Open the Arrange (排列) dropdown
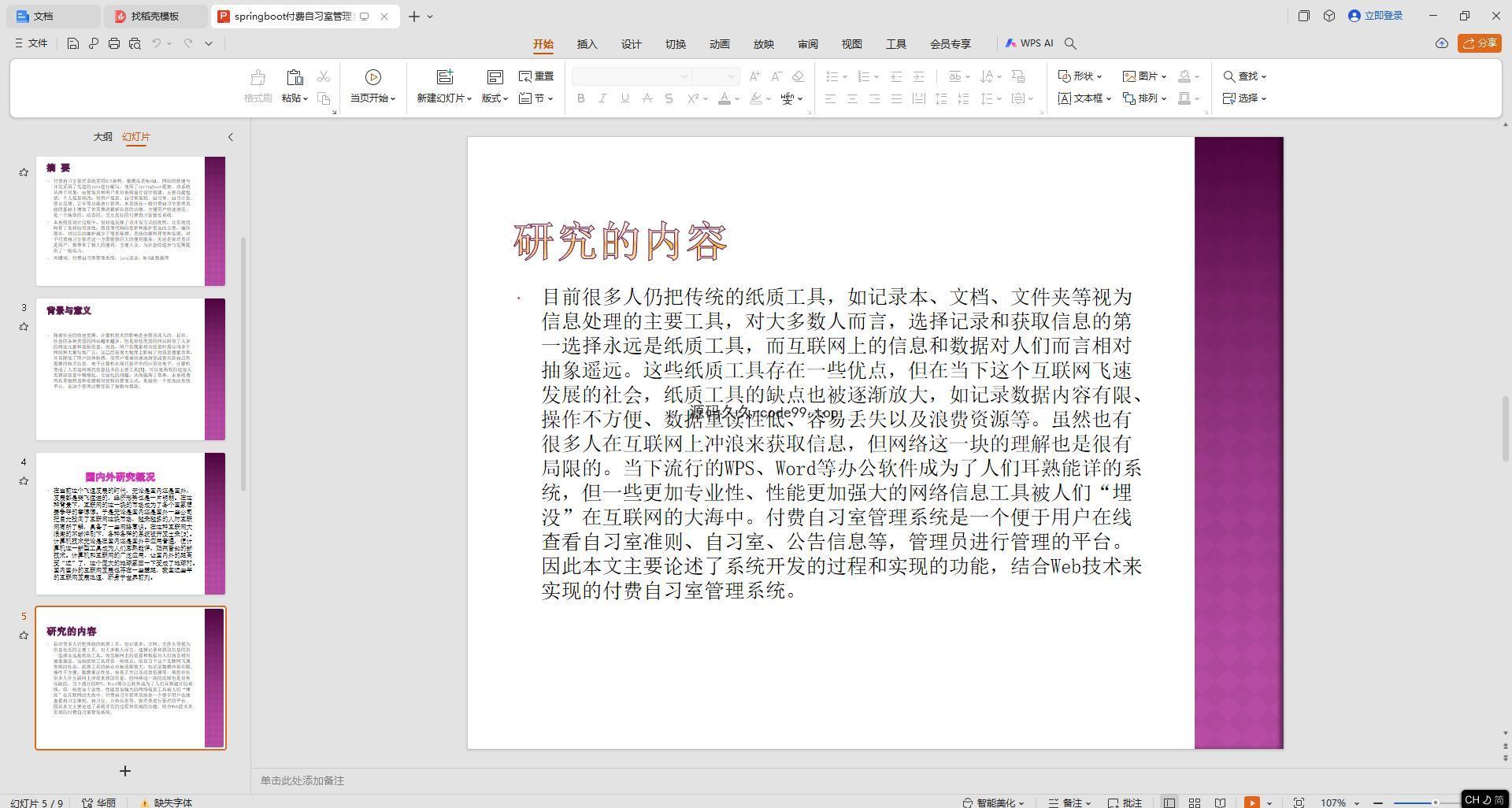This screenshot has height=808, width=1512. [1144, 98]
